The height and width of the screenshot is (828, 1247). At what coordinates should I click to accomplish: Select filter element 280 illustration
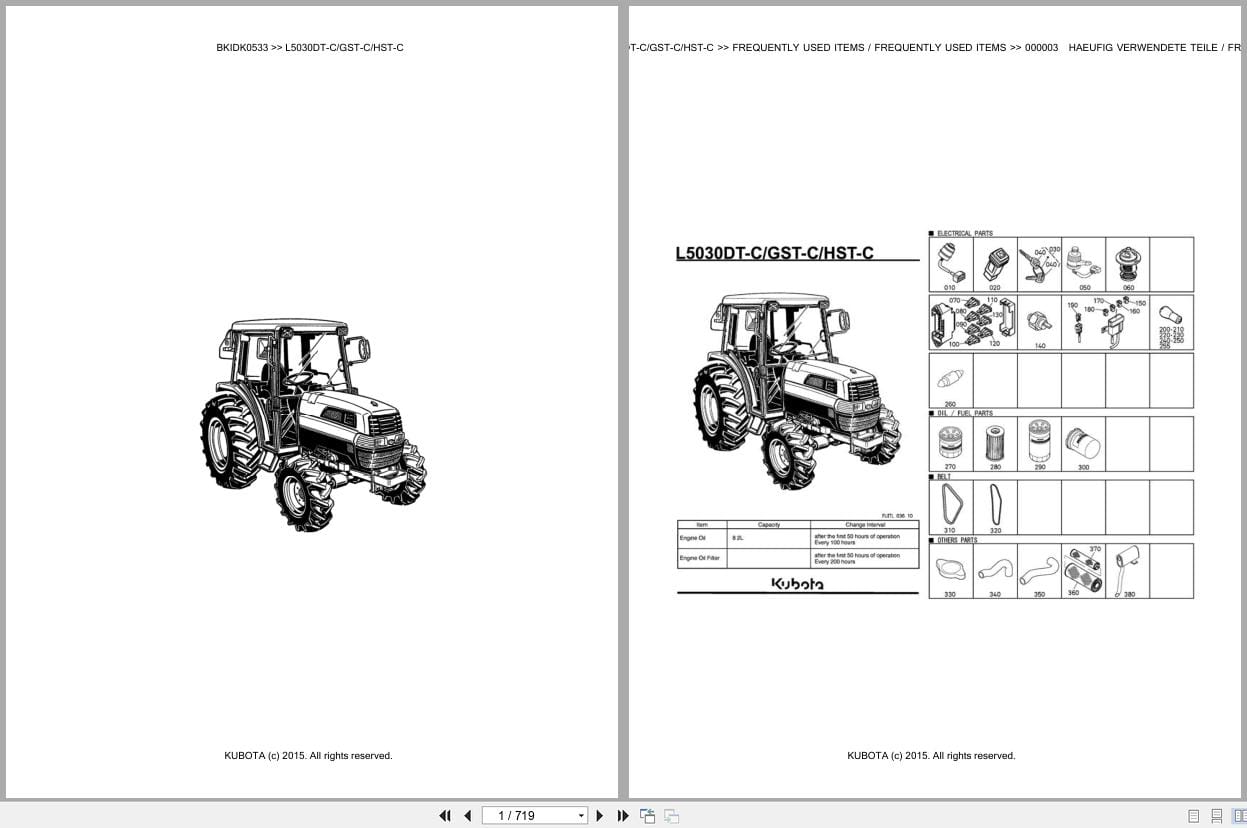994,441
